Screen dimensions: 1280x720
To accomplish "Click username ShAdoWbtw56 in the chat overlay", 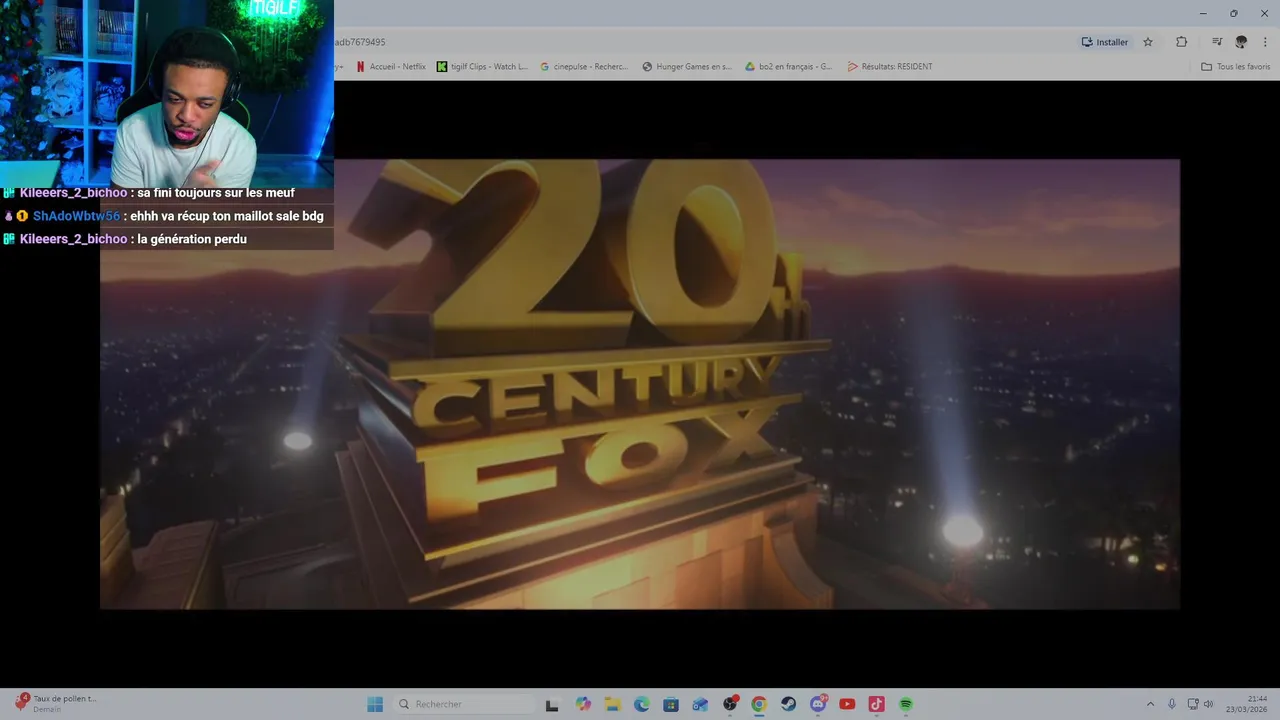I will (76, 216).
